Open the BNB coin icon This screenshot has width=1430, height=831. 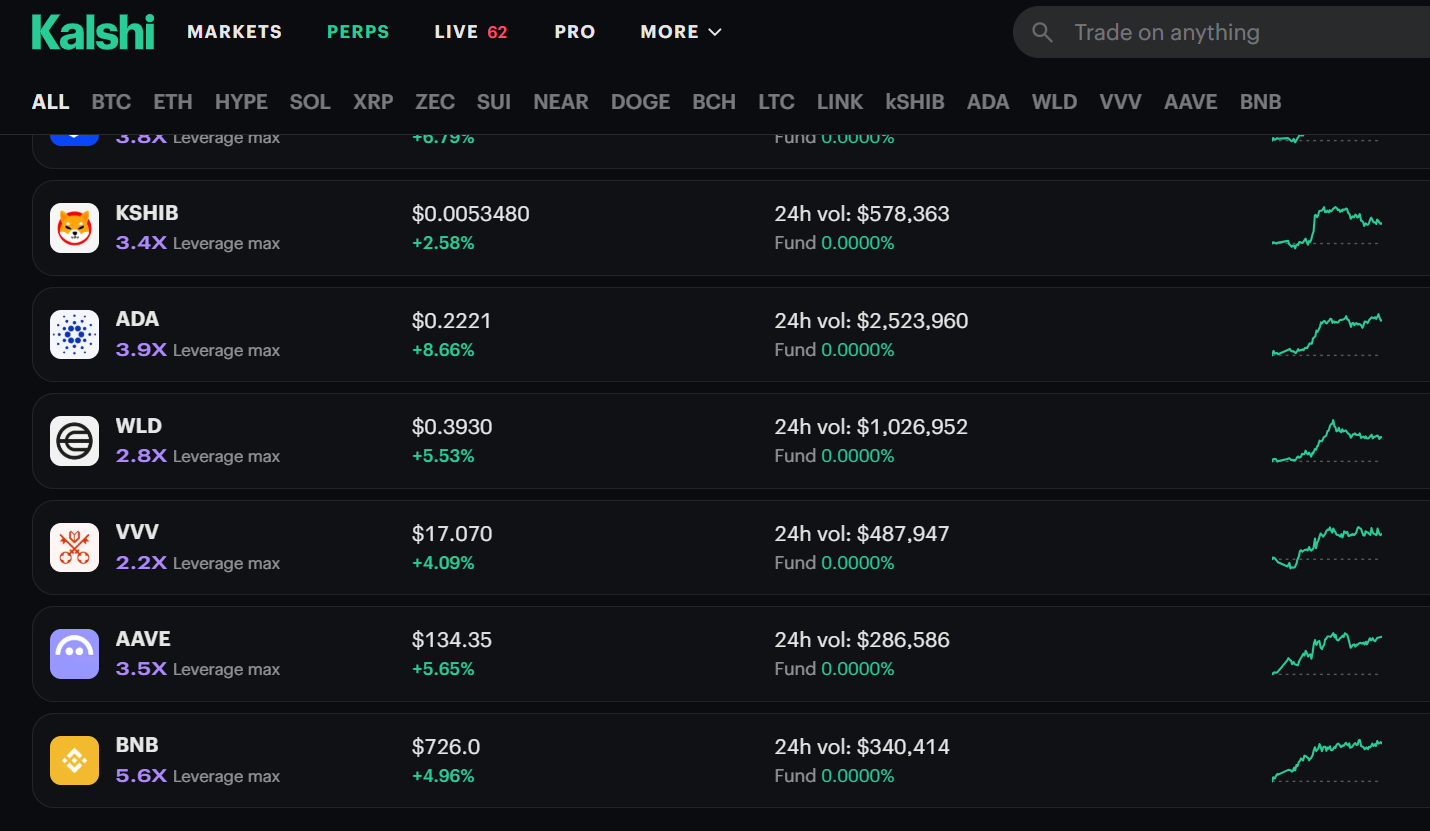(x=75, y=760)
